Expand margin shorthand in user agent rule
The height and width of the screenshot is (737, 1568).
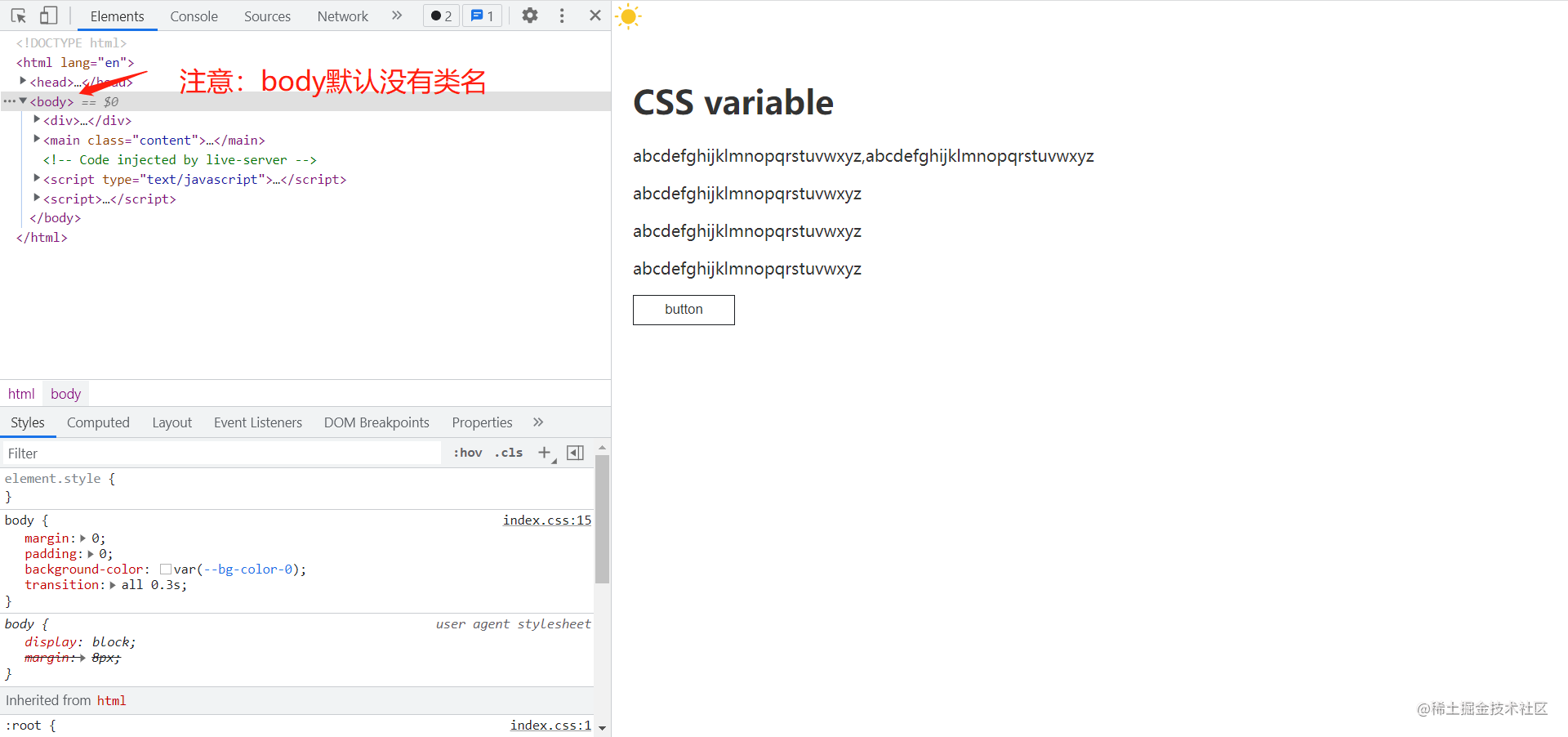click(82, 658)
